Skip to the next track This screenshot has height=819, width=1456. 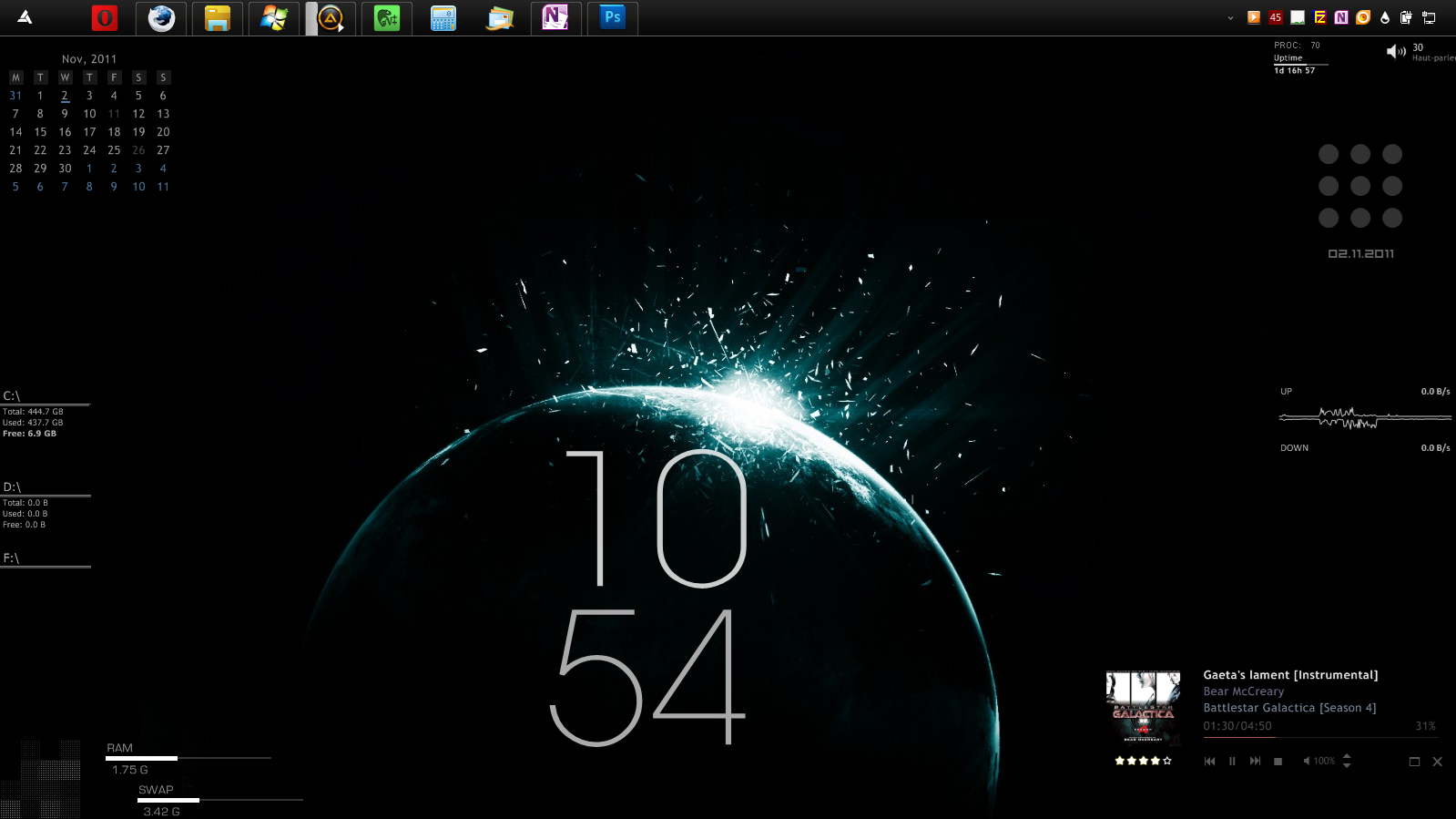[1255, 762]
